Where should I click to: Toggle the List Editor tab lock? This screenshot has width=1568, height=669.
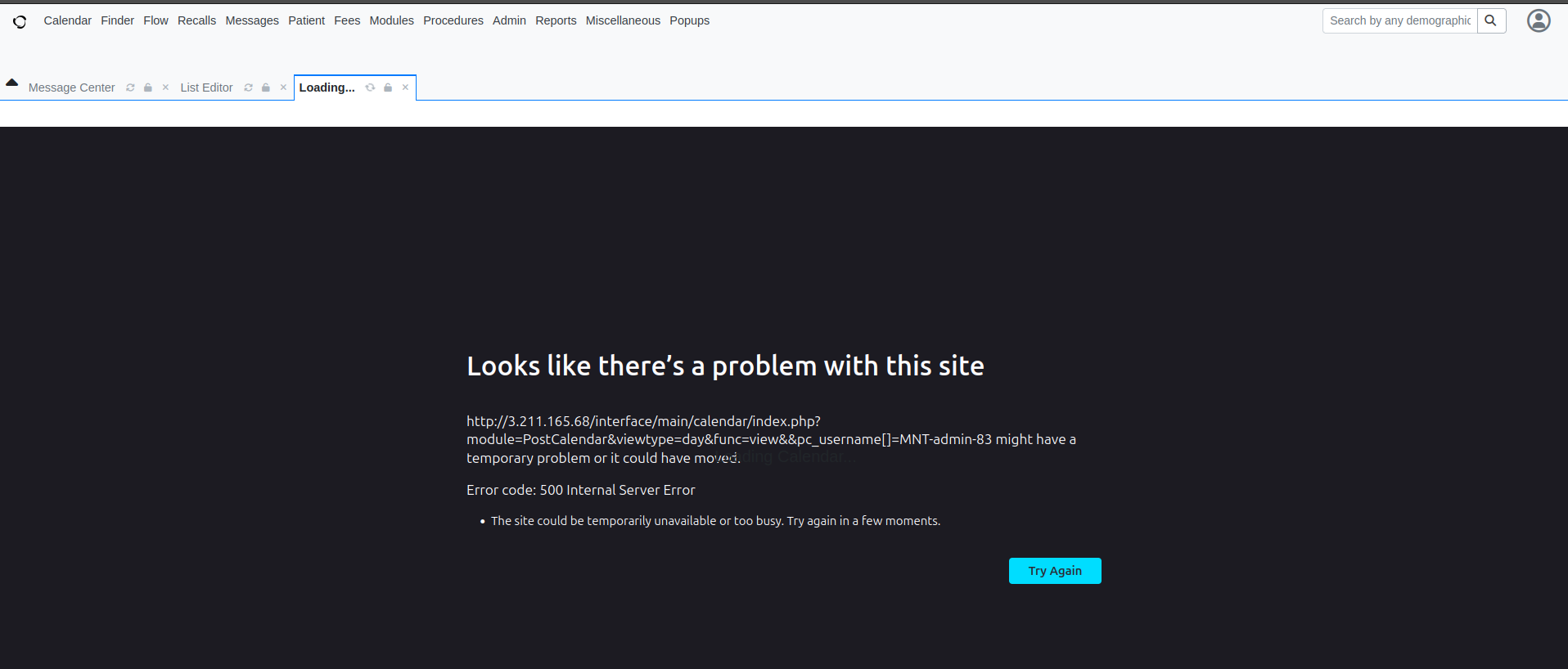pos(266,88)
